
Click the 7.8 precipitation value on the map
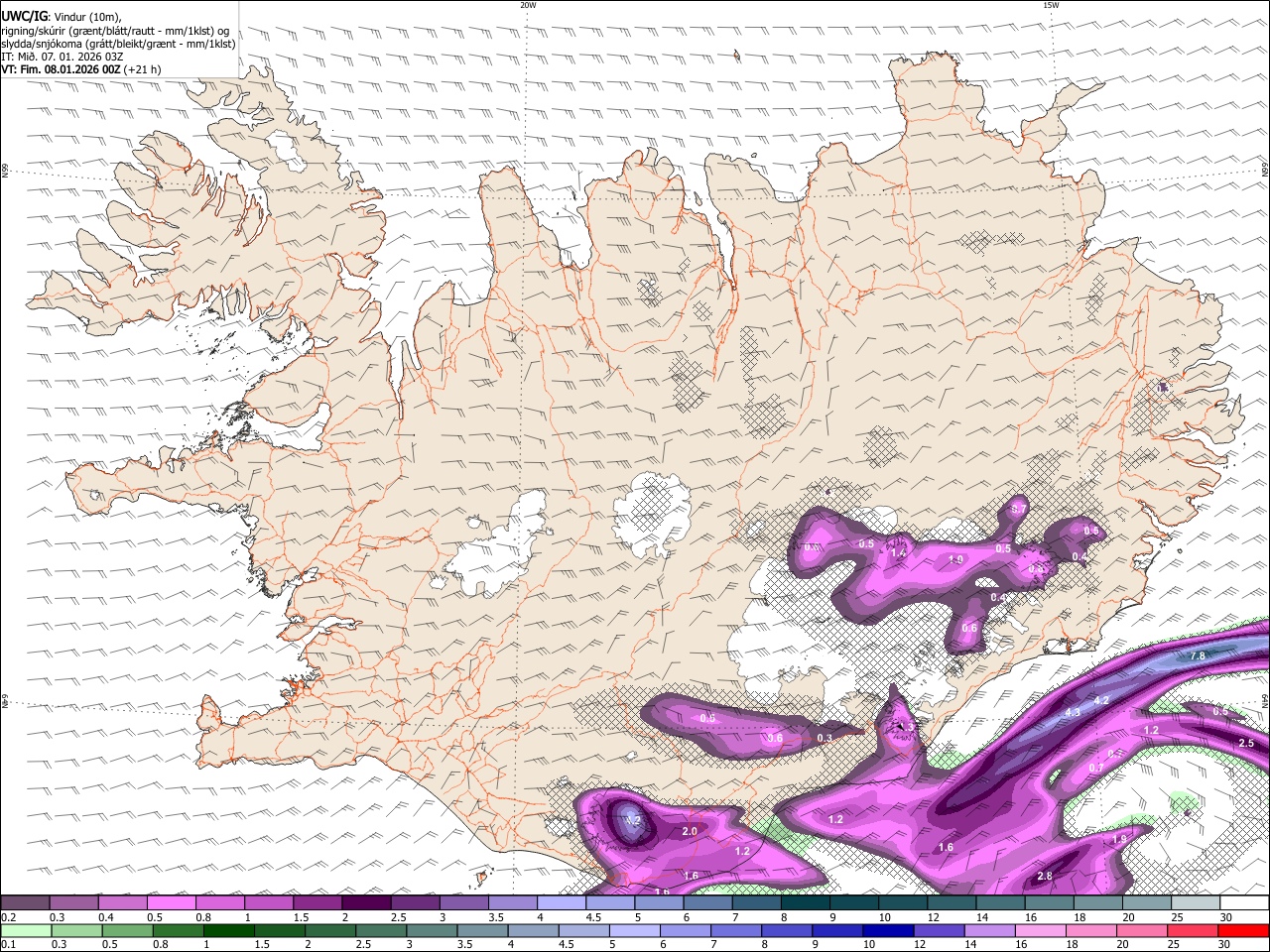pyautogui.click(x=1197, y=656)
